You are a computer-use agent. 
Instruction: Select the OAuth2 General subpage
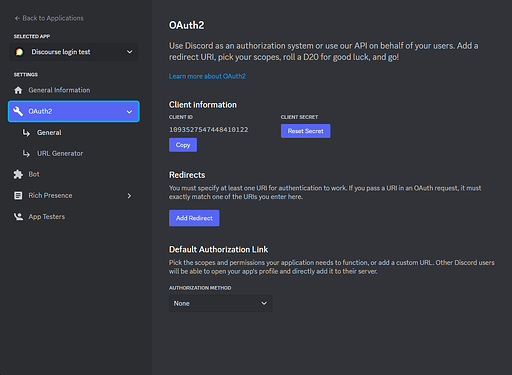pyautogui.click(x=49, y=133)
